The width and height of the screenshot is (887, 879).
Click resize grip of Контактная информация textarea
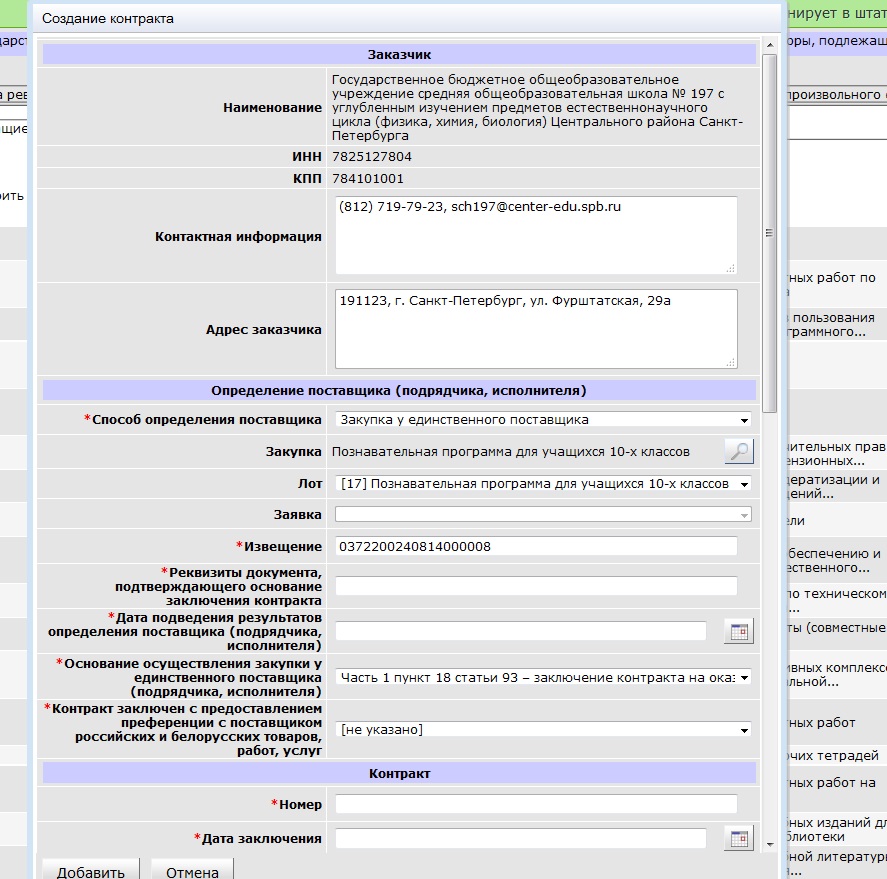coord(731,269)
